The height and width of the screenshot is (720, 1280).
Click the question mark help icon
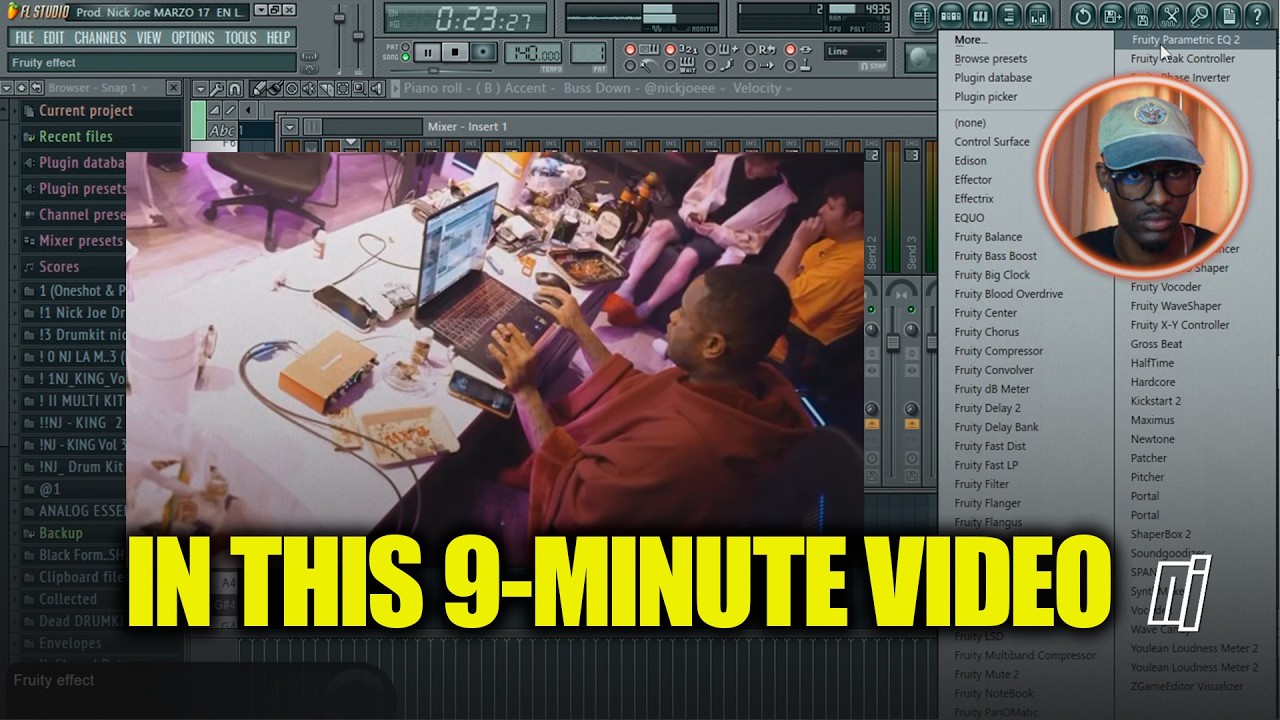(1257, 16)
